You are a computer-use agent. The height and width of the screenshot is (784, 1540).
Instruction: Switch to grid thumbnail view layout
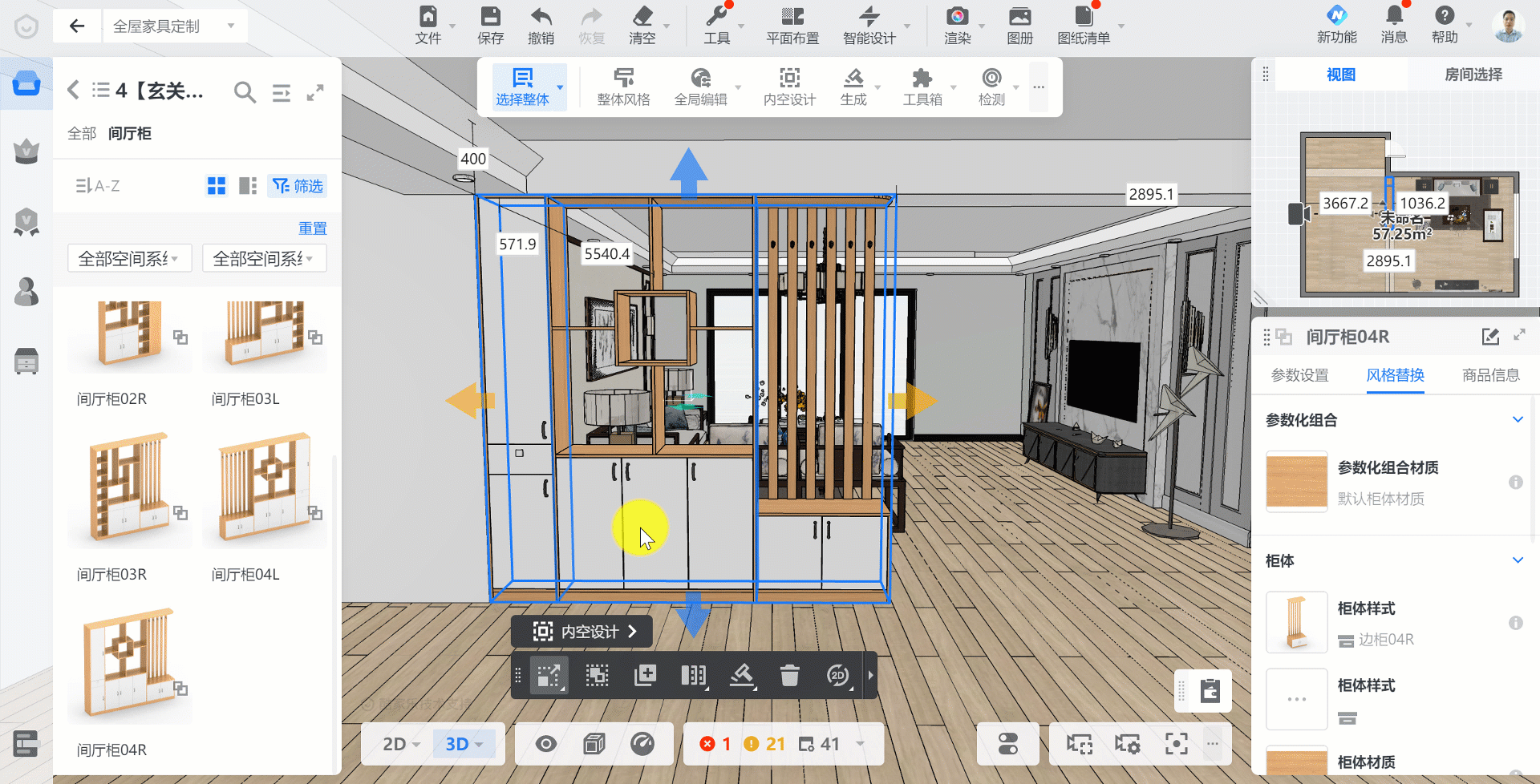(x=217, y=186)
